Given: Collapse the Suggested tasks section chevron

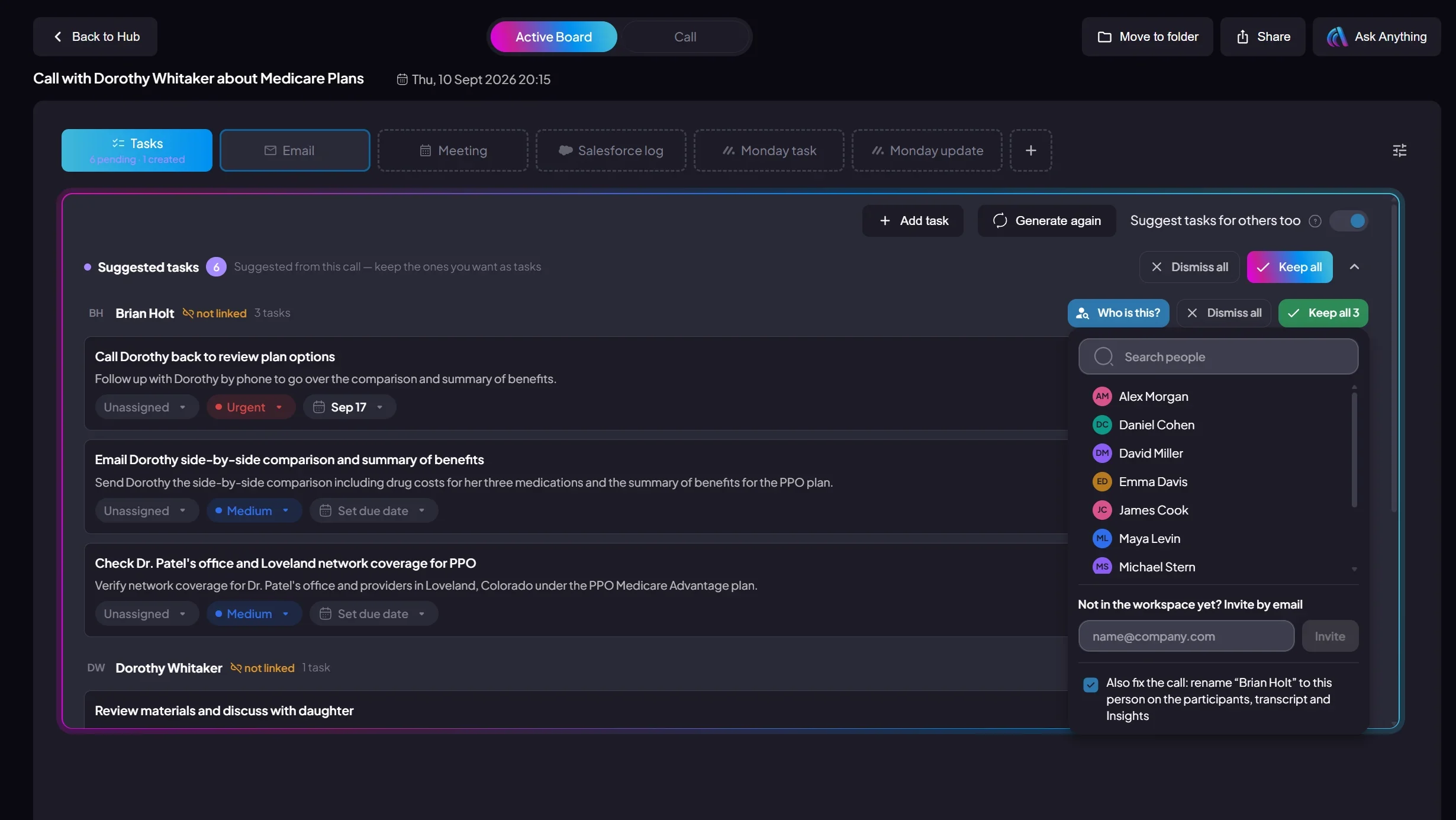Looking at the screenshot, I should (x=1354, y=267).
